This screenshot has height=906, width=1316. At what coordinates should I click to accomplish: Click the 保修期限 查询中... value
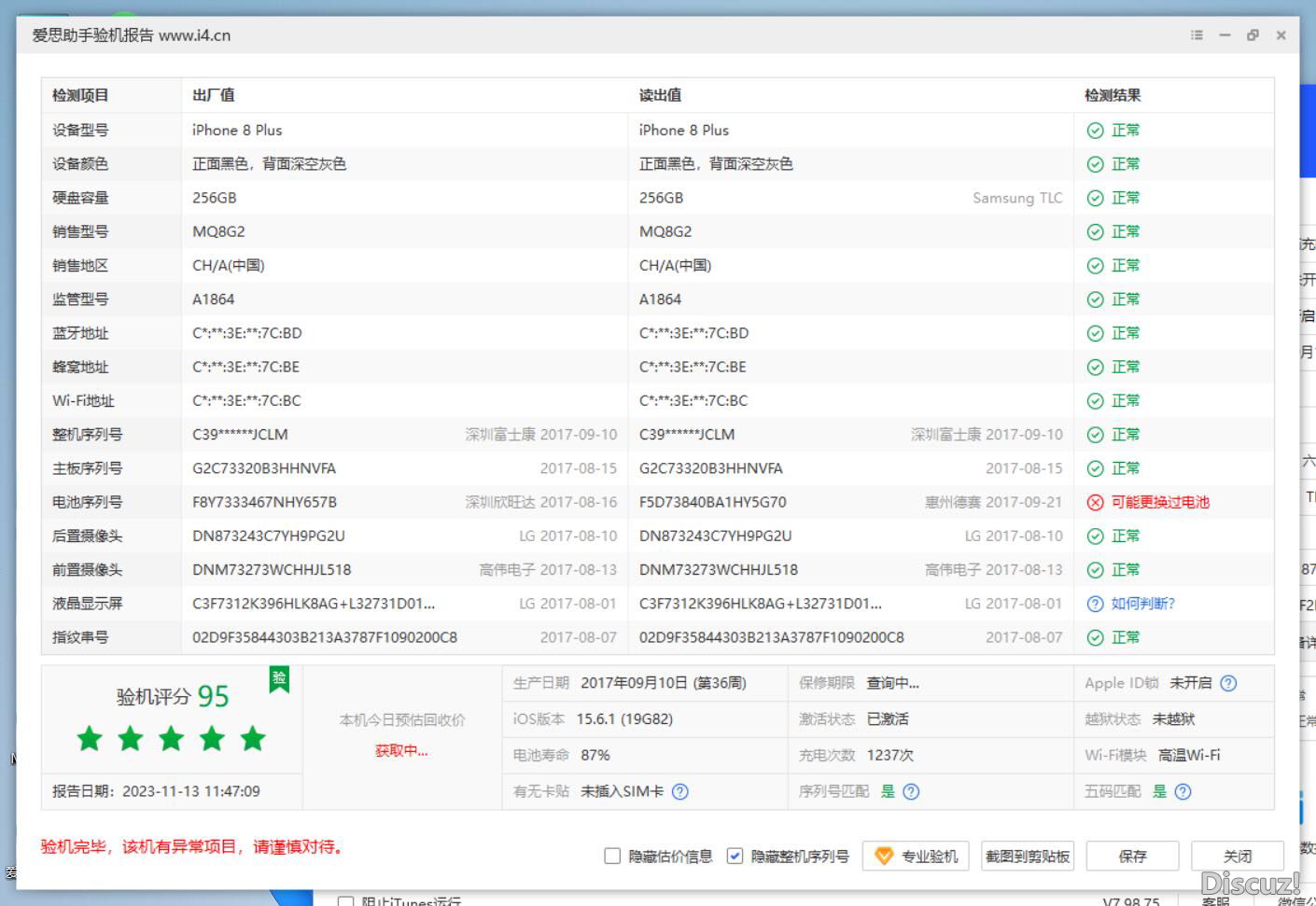click(893, 683)
